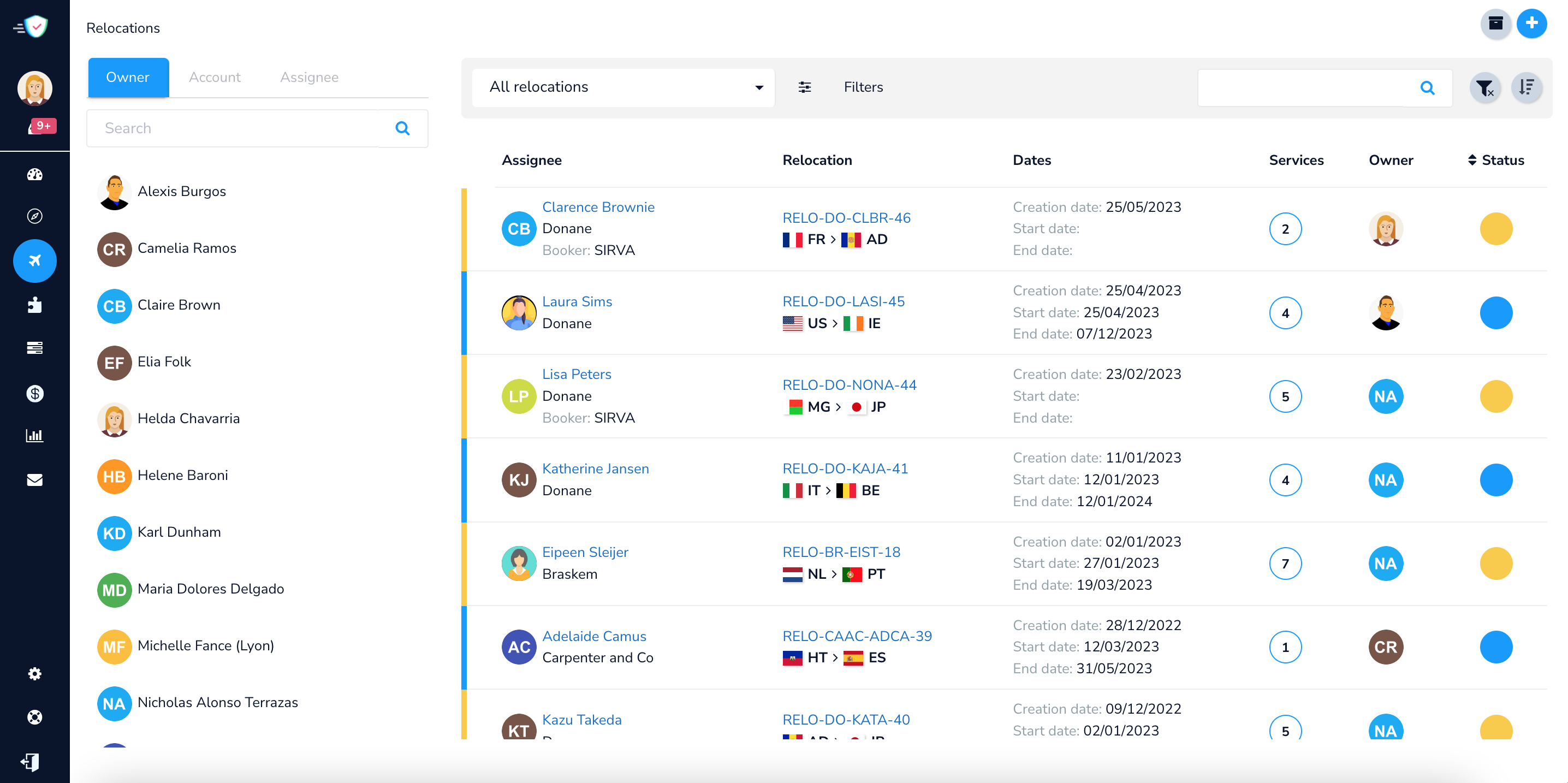Open the envelope messages icon
Image resolution: width=1568 pixels, height=783 pixels.
(x=35, y=480)
